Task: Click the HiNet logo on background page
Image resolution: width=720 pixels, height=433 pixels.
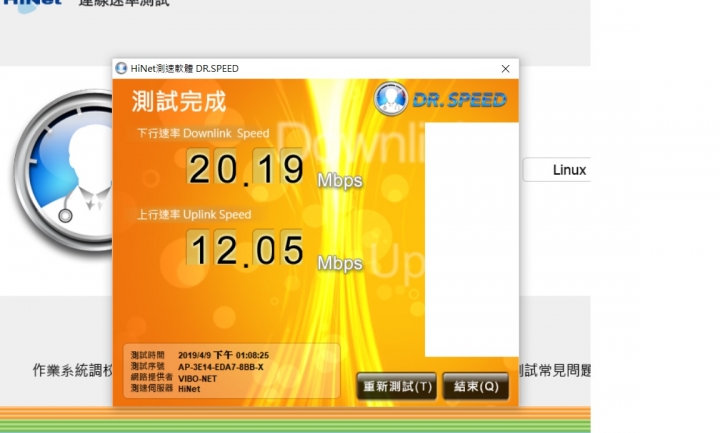Action: coord(32,4)
